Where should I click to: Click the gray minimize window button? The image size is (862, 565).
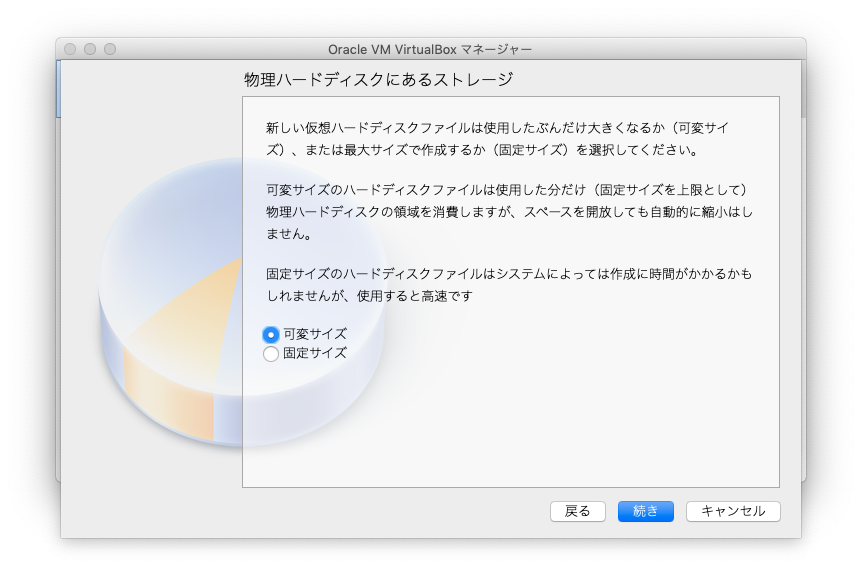(90, 49)
